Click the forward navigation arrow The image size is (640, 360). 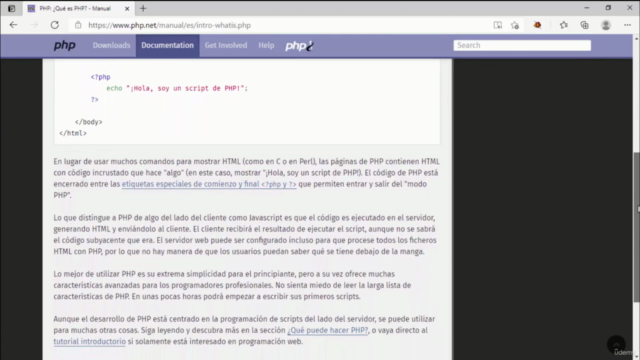(x=34, y=25)
